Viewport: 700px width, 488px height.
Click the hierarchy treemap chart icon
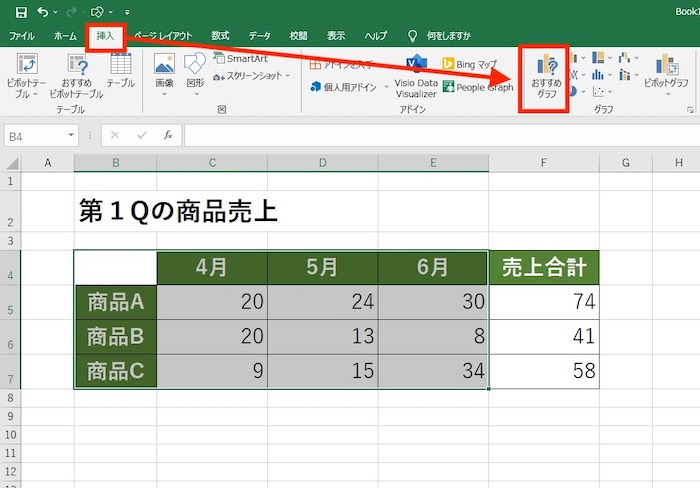click(x=598, y=58)
